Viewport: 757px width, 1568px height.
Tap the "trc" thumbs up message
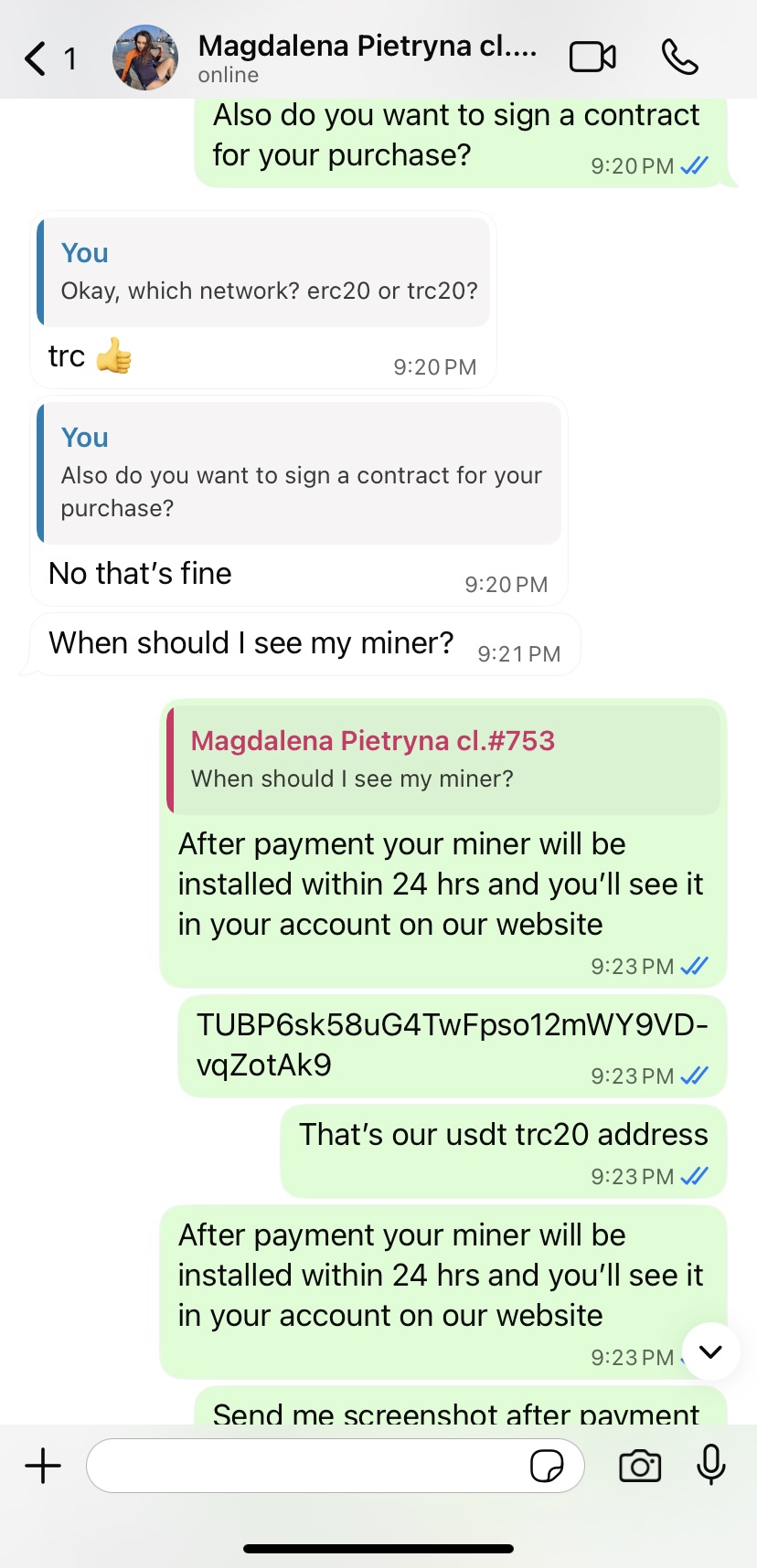pos(91,356)
